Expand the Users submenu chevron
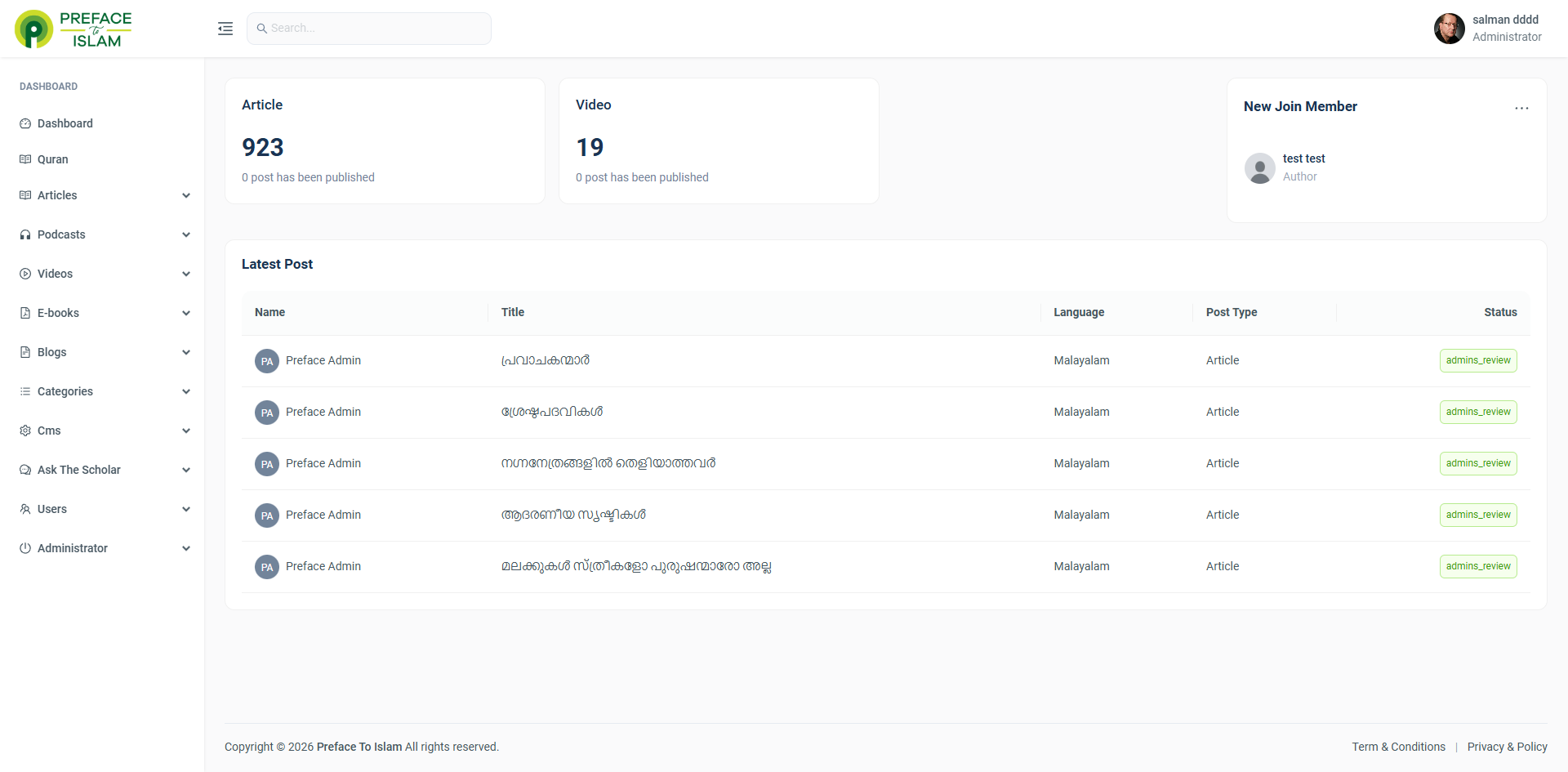Image resolution: width=1568 pixels, height=772 pixels. coord(186,510)
